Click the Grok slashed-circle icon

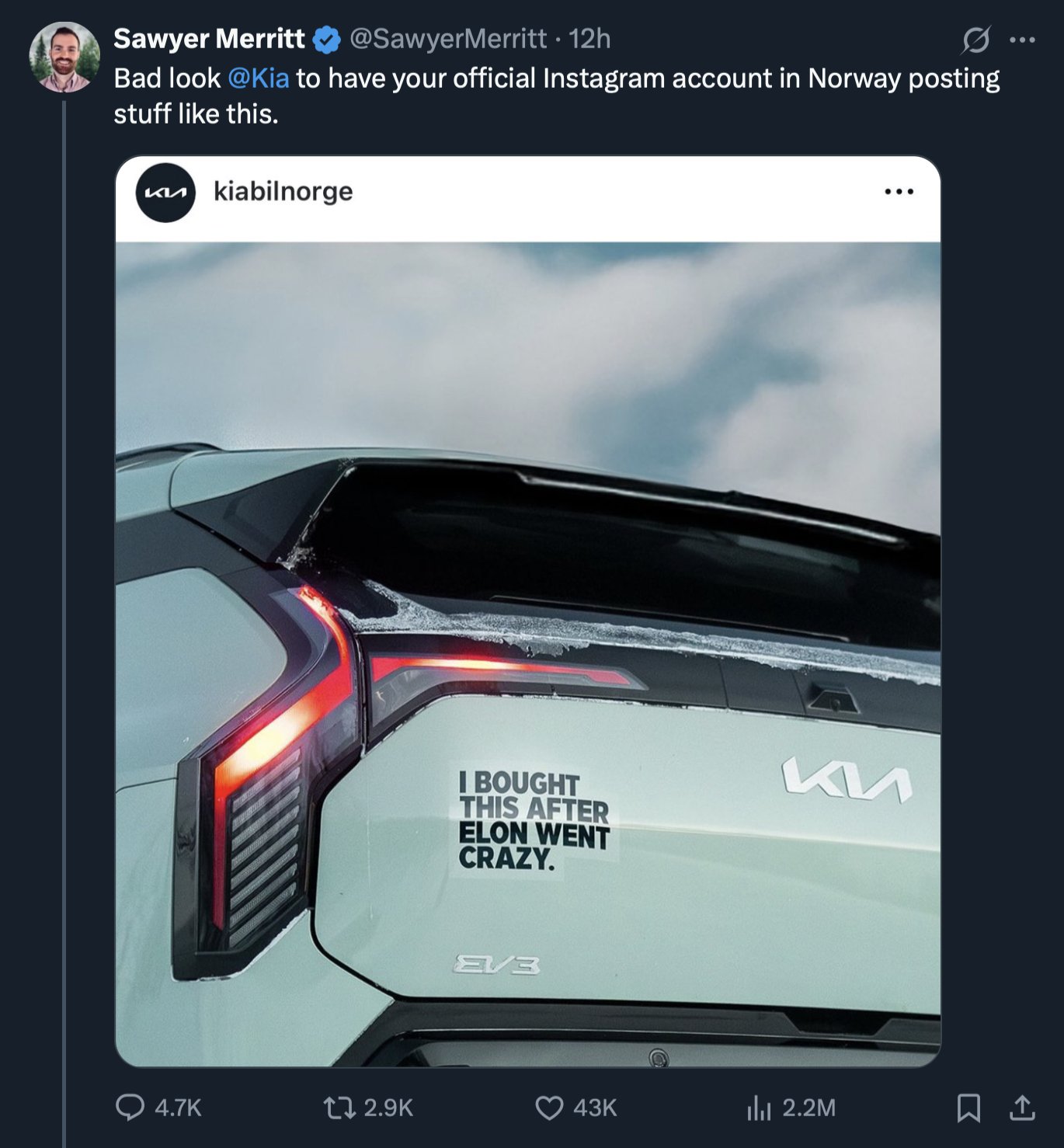pos(975,40)
